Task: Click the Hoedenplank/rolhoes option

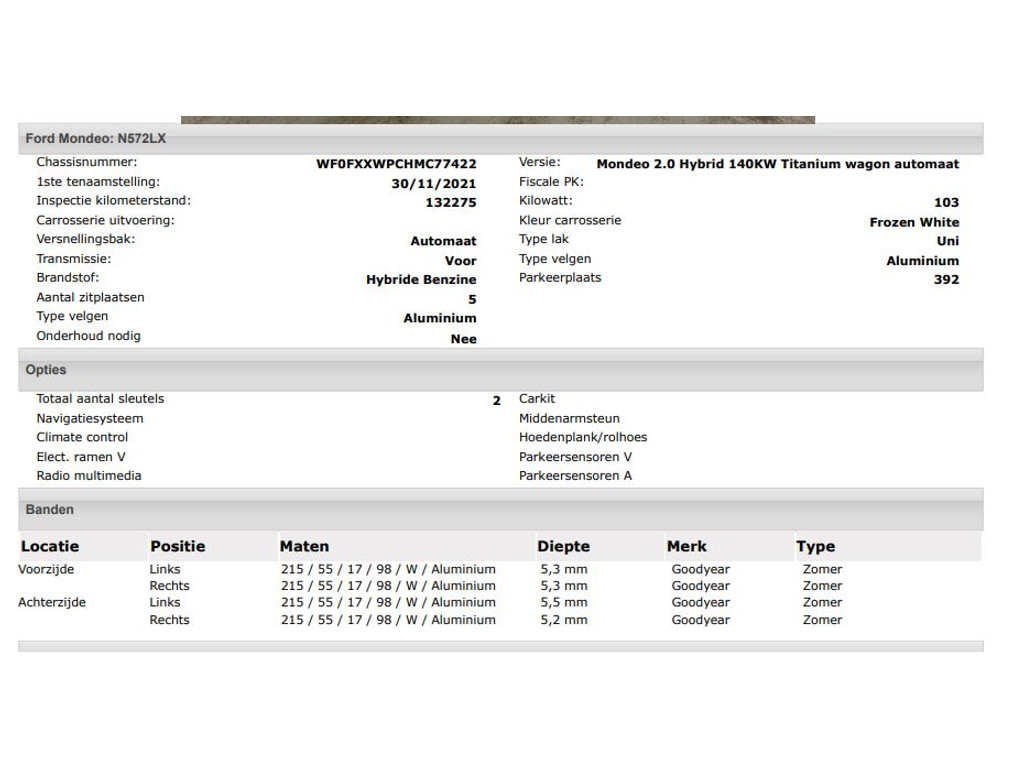Action: pos(582,438)
